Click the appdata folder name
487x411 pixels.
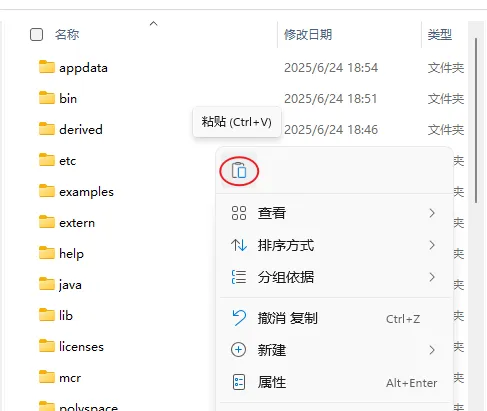[x=83, y=68]
